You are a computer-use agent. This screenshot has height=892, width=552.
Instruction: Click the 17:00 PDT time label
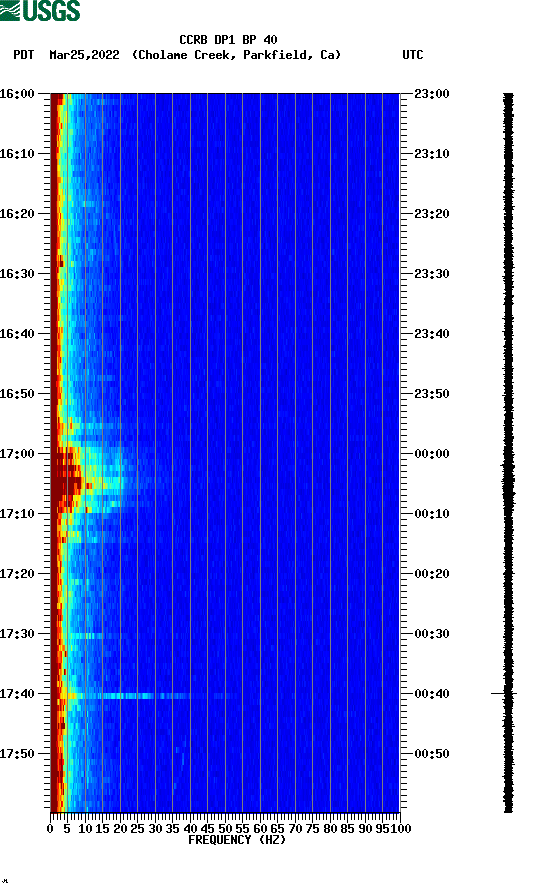[17, 454]
